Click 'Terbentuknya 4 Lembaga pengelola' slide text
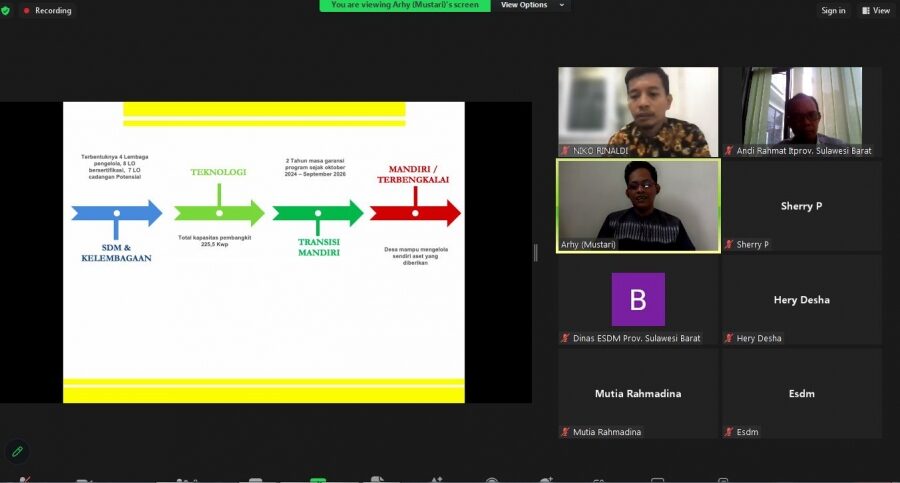Image resolution: width=900 pixels, height=483 pixels. [115, 167]
